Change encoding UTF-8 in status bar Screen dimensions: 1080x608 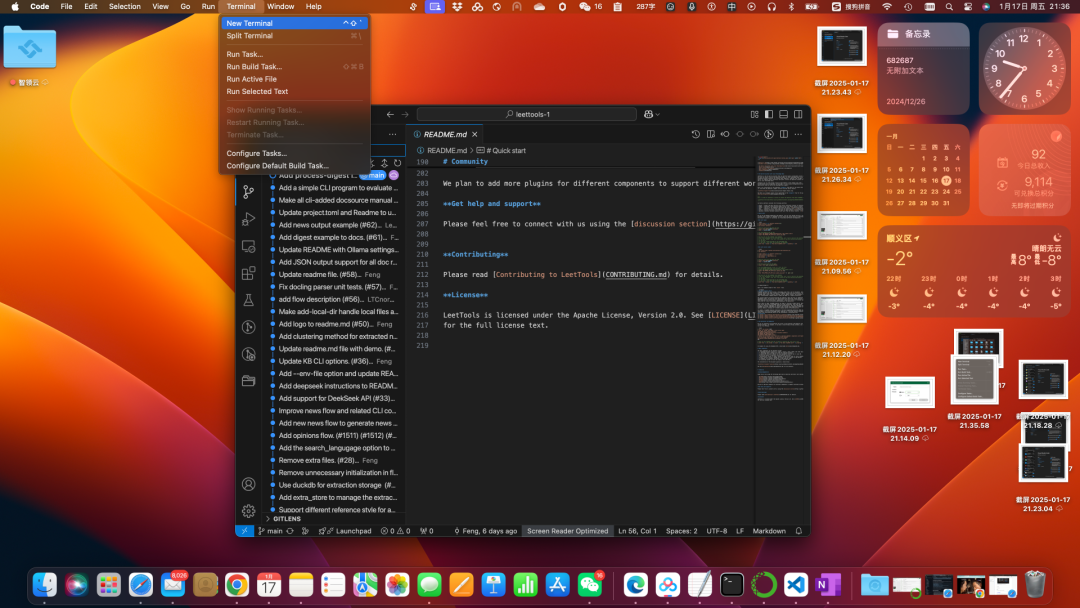coord(716,531)
